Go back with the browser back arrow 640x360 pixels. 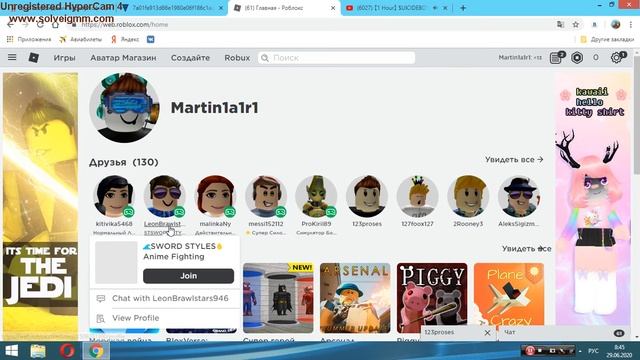point(11,24)
